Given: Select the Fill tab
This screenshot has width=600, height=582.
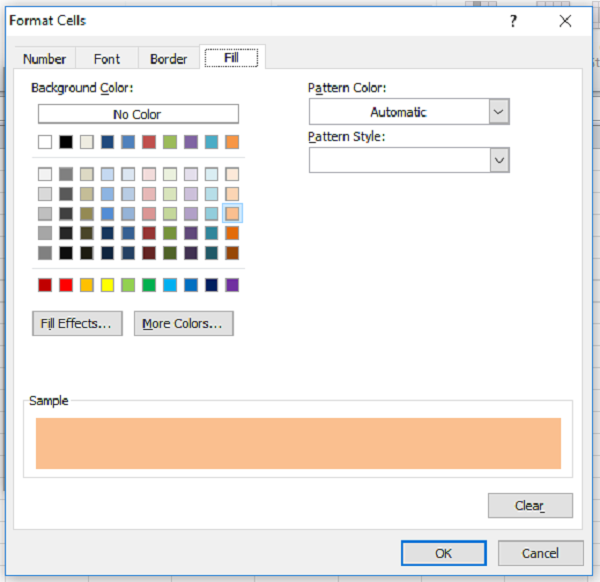Looking at the screenshot, I should (x=230, y=58).
